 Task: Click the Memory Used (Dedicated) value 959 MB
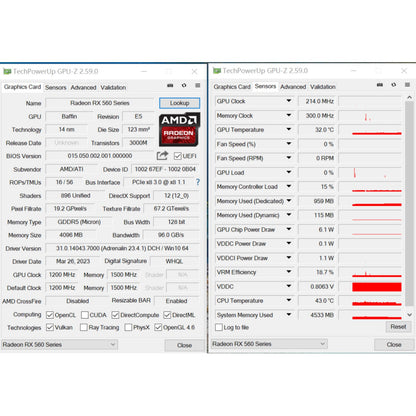tap(317, 201)
